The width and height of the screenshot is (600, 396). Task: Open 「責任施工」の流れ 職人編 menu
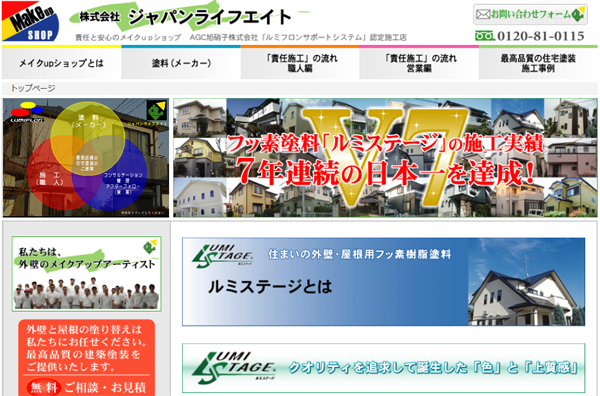point(300,63)
